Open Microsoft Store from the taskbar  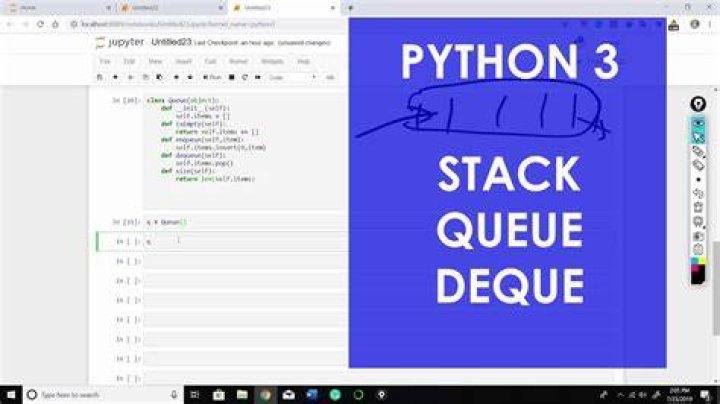[x=219, y=395]
